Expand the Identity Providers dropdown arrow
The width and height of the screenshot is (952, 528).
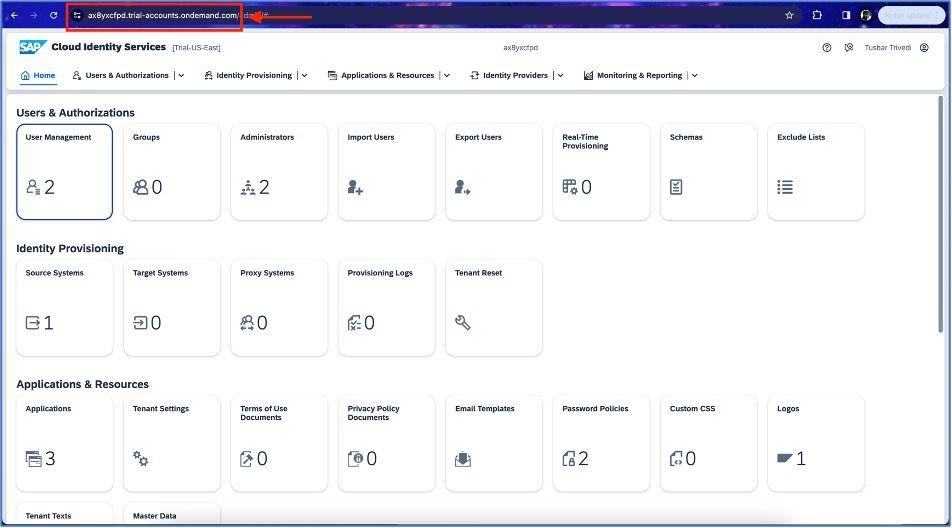[560, 75]
